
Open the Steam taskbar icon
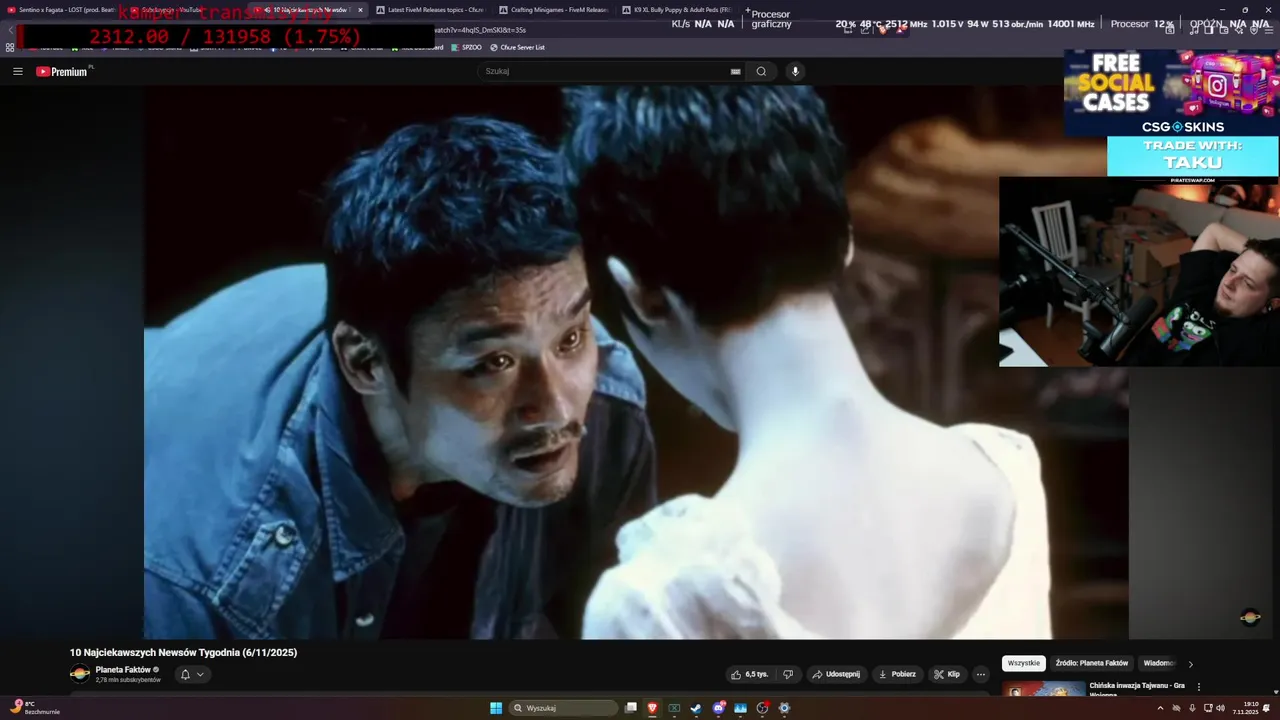[696, 708]
